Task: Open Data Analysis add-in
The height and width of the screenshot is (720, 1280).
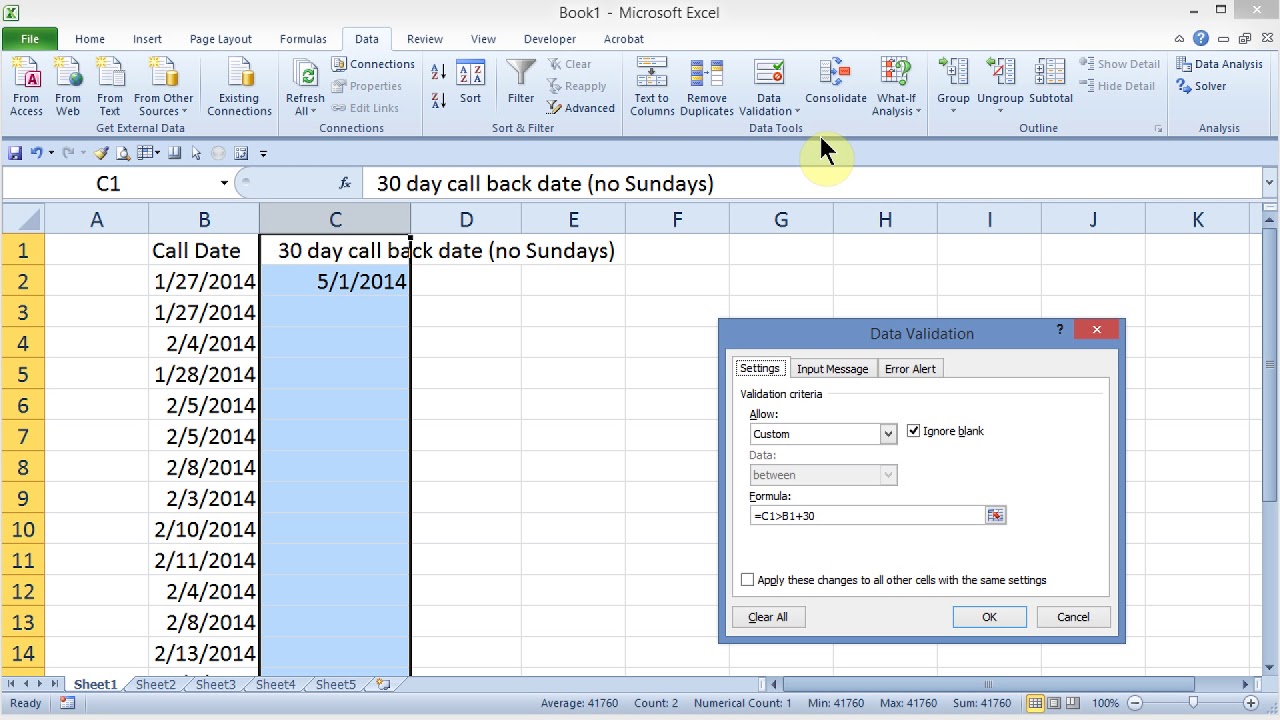Action: pyautogui.click(x=1220, y=64)
